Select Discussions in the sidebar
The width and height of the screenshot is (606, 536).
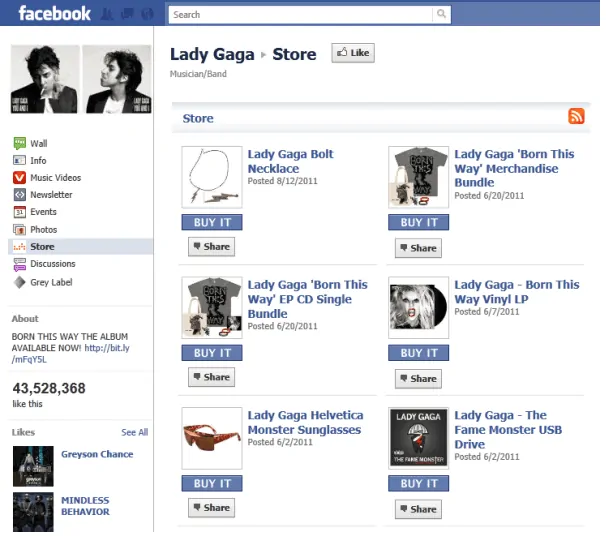(x=52, y=264)
